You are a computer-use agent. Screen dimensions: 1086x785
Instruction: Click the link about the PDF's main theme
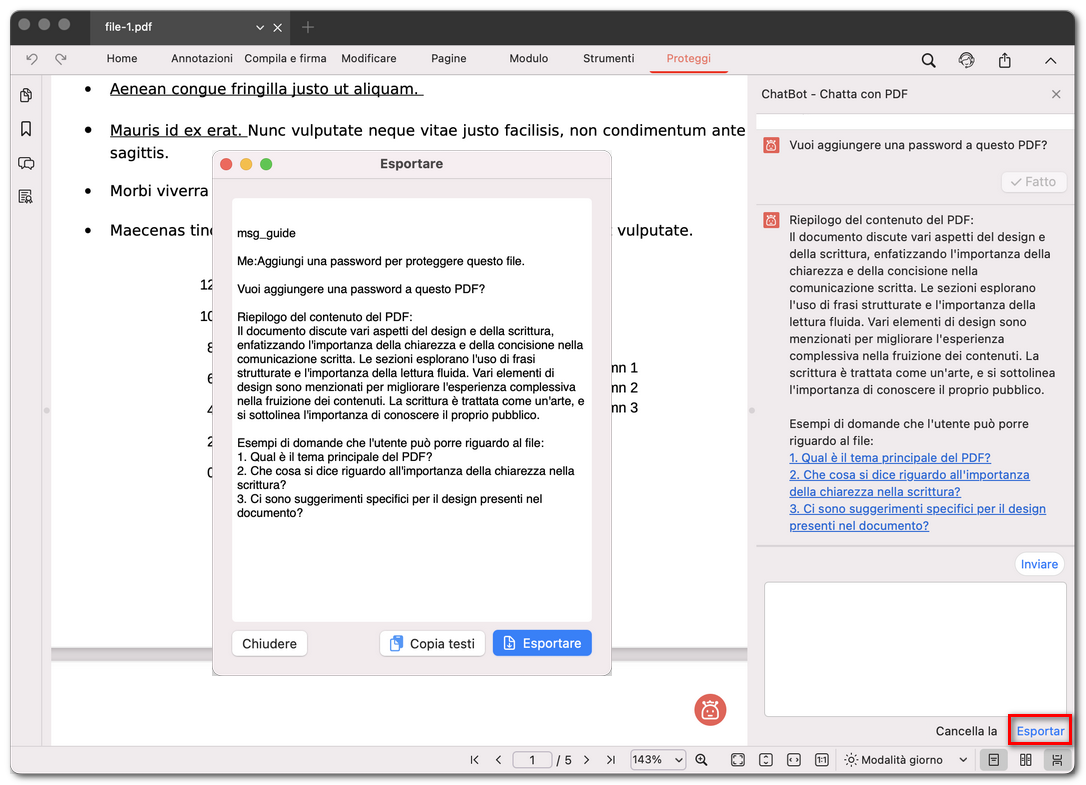coord(889,458)
